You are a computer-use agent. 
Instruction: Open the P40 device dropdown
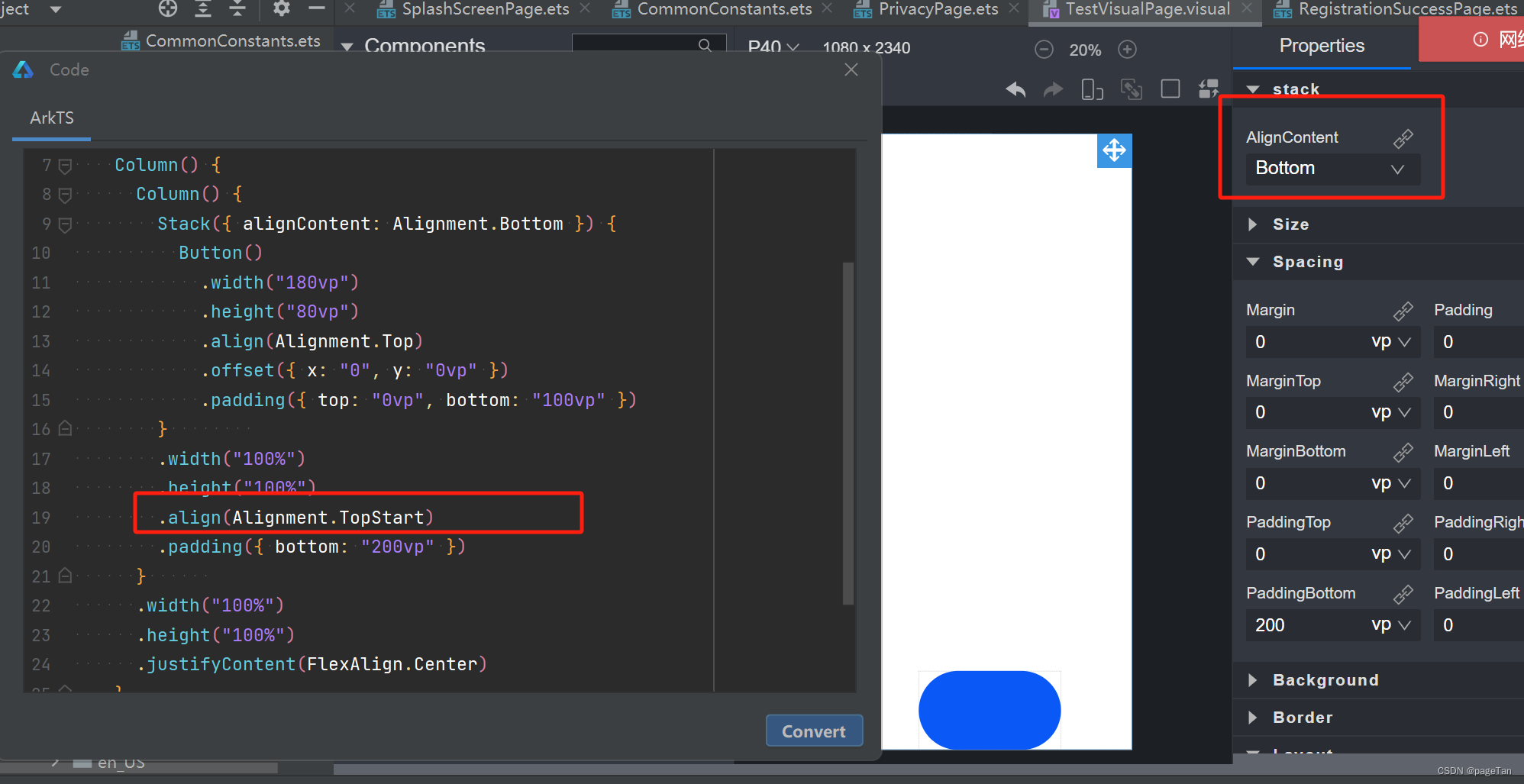(773, 47)
